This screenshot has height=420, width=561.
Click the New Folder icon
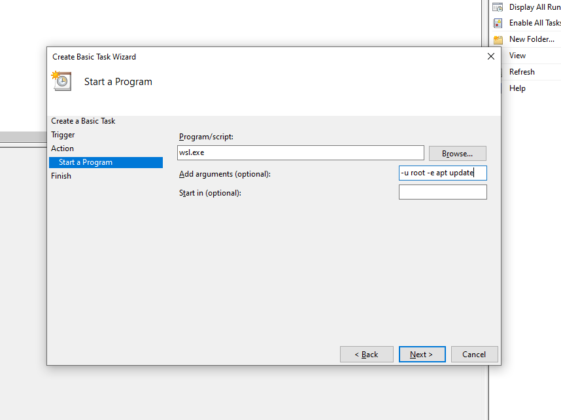point(498,39)
